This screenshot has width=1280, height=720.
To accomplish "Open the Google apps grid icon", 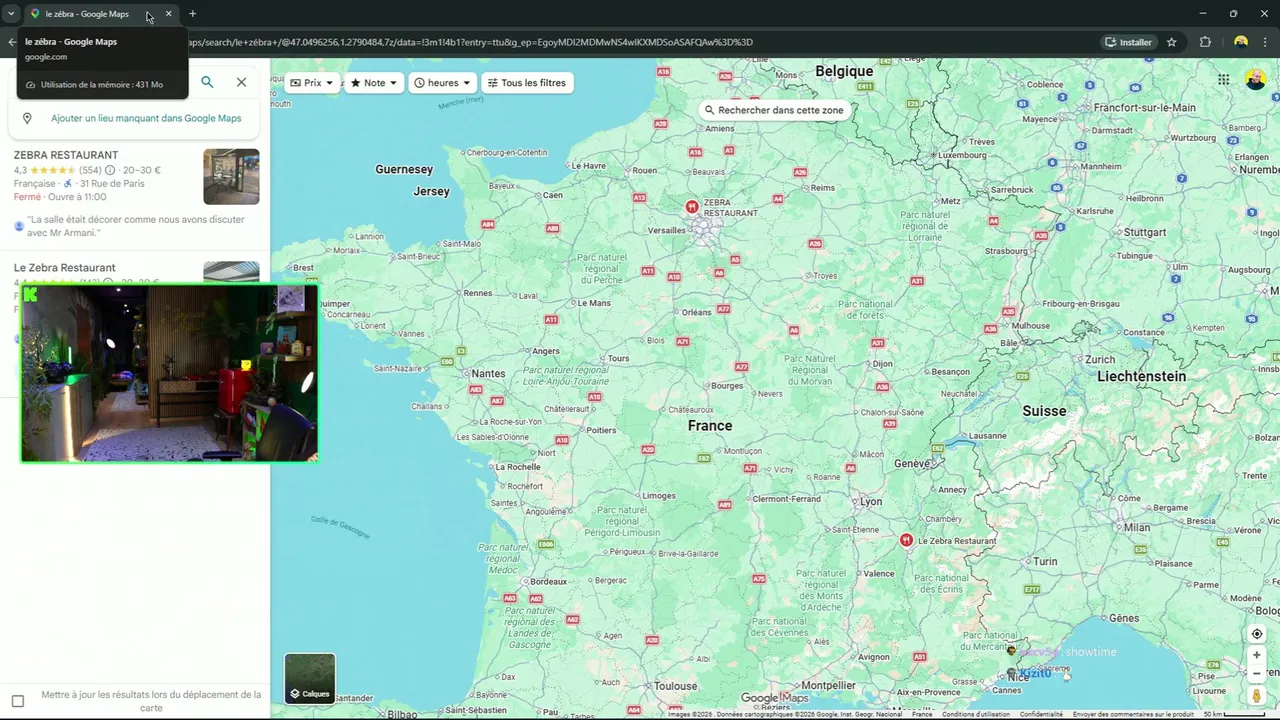I will pyautogui.click(x=1223, y=80).
